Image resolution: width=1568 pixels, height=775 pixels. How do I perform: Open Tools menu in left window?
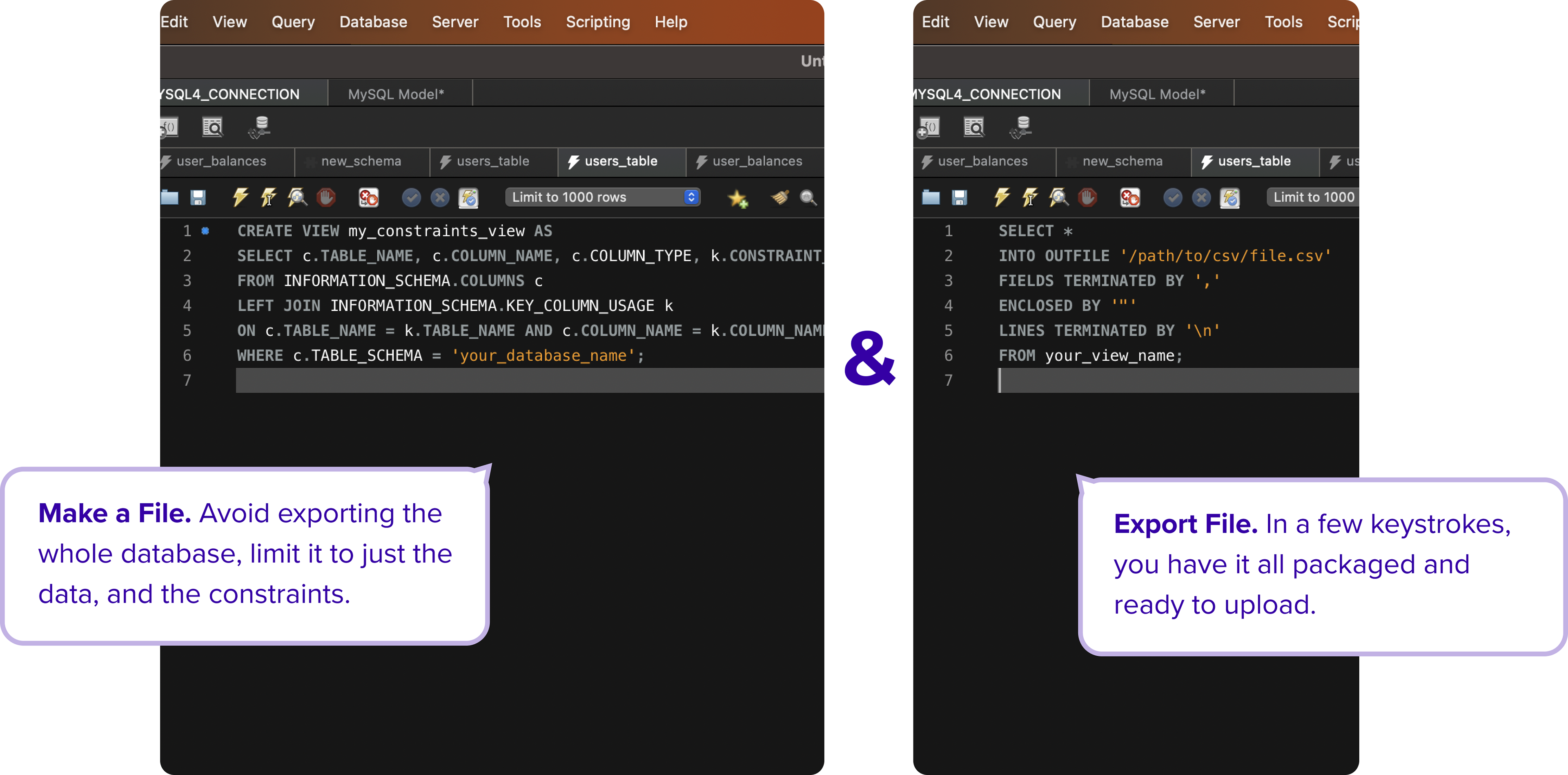pyautogui.click(x=522, y=22)
